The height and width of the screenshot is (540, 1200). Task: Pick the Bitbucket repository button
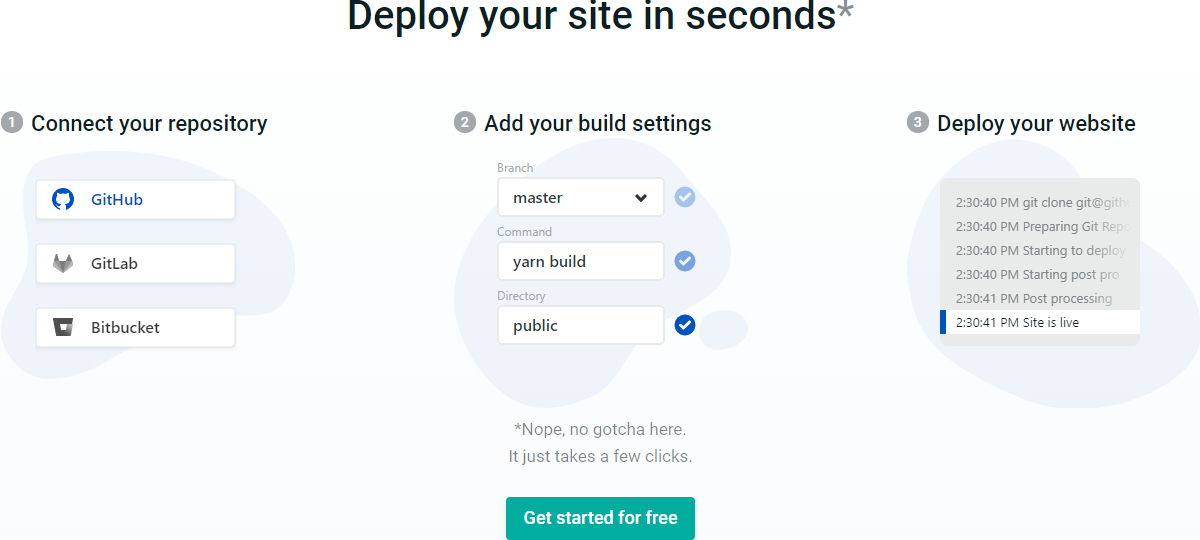[x=136, y=327]
